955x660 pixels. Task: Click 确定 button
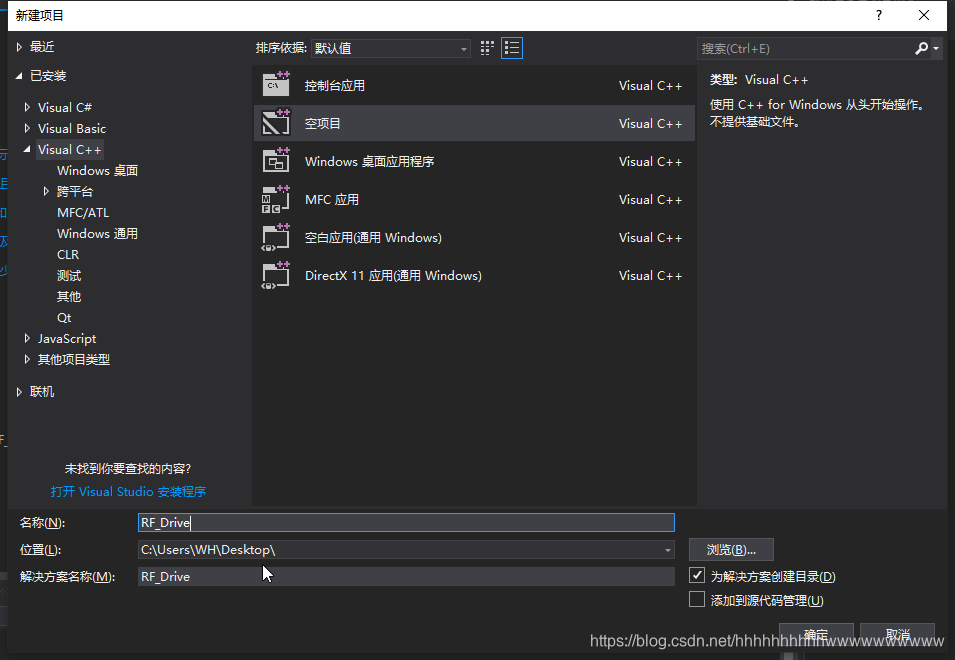click(816, 634)
